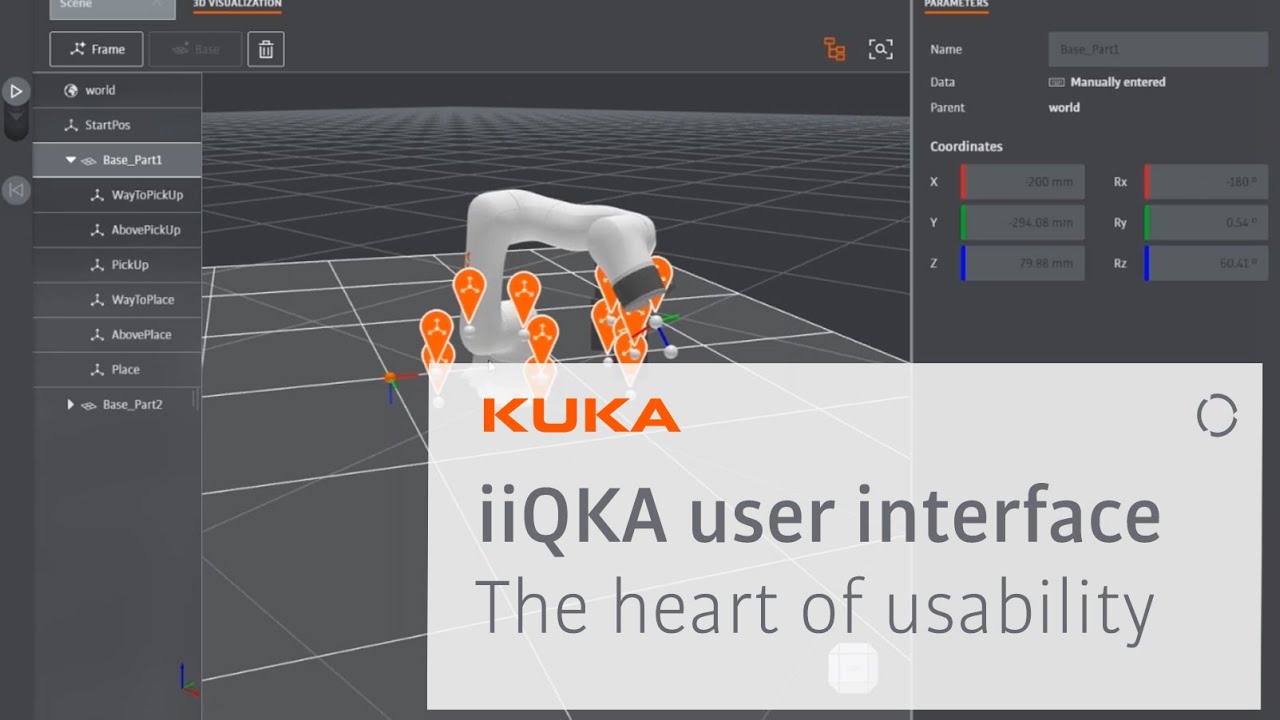Viewport: 1280px width, 720px height.
Task: Select the AbovePlace frame
Action: pyautogui.click(x=117, y=335)
